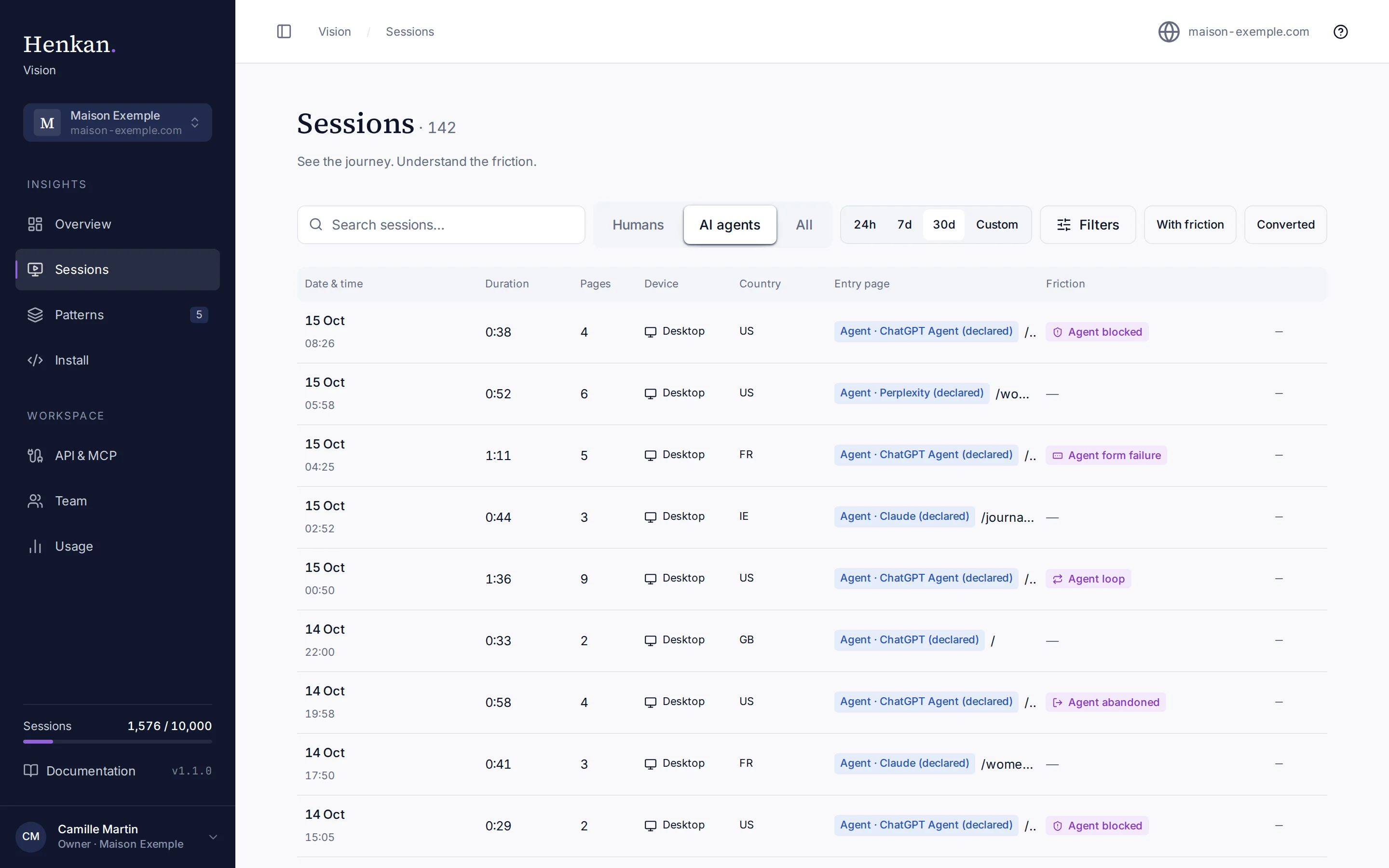Image resolution: width=1389 pixels, height=868 pixels.
Task: Click the Agent abandoned friction tag
Action: (x=1105, y=702)
